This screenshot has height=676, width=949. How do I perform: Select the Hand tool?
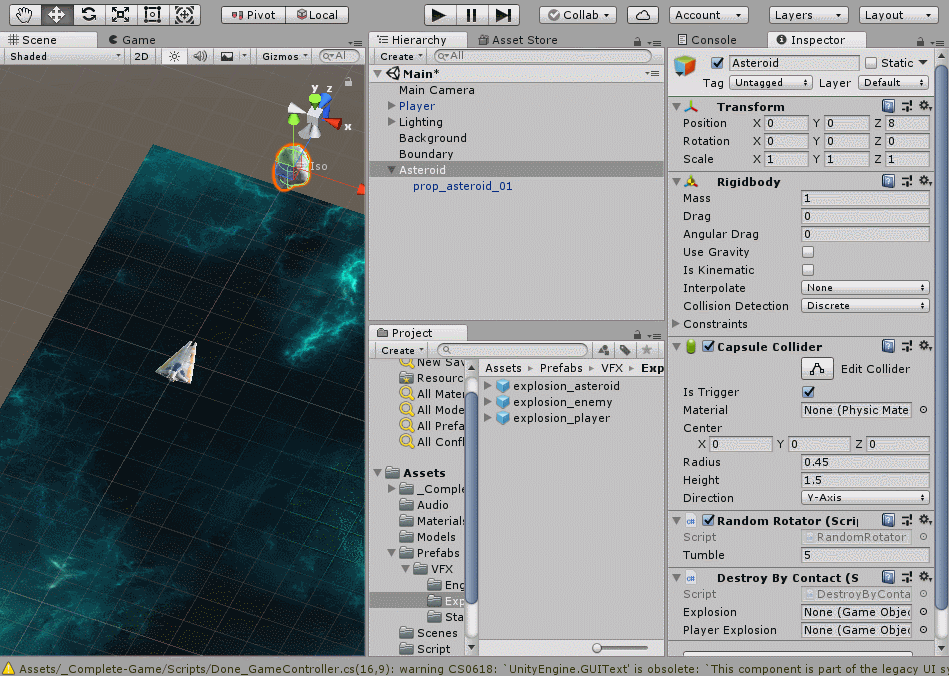pos(25,15)
